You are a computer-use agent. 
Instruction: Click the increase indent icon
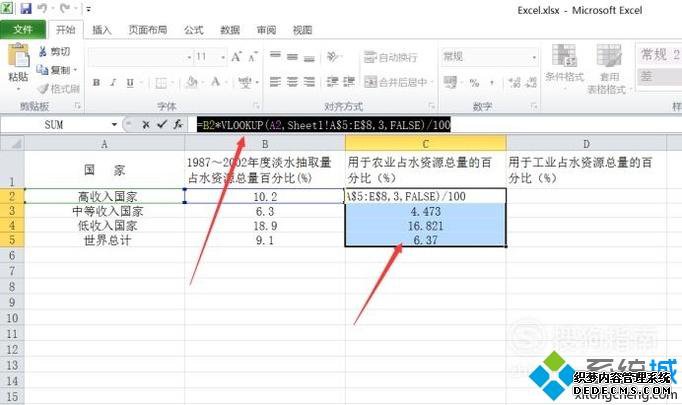point(349,82)
